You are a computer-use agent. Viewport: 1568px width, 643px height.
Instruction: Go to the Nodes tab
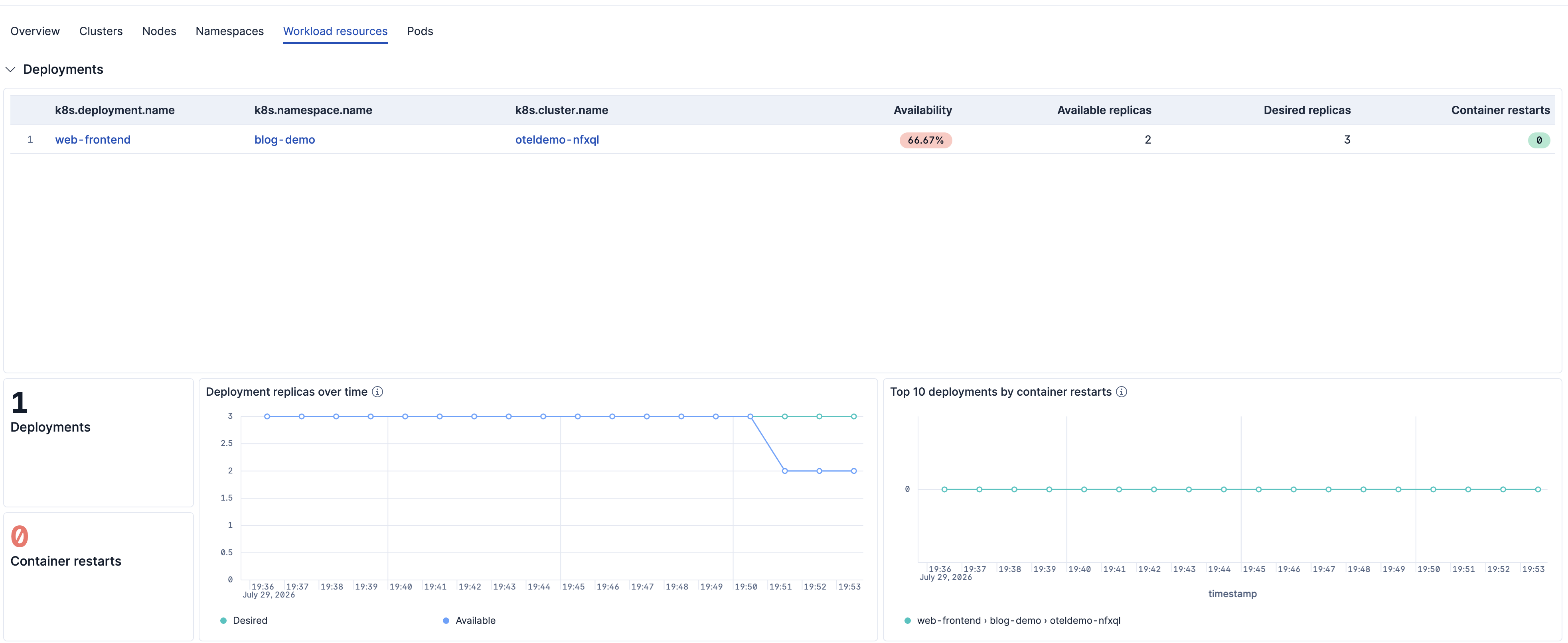click(x=159, y=31)
